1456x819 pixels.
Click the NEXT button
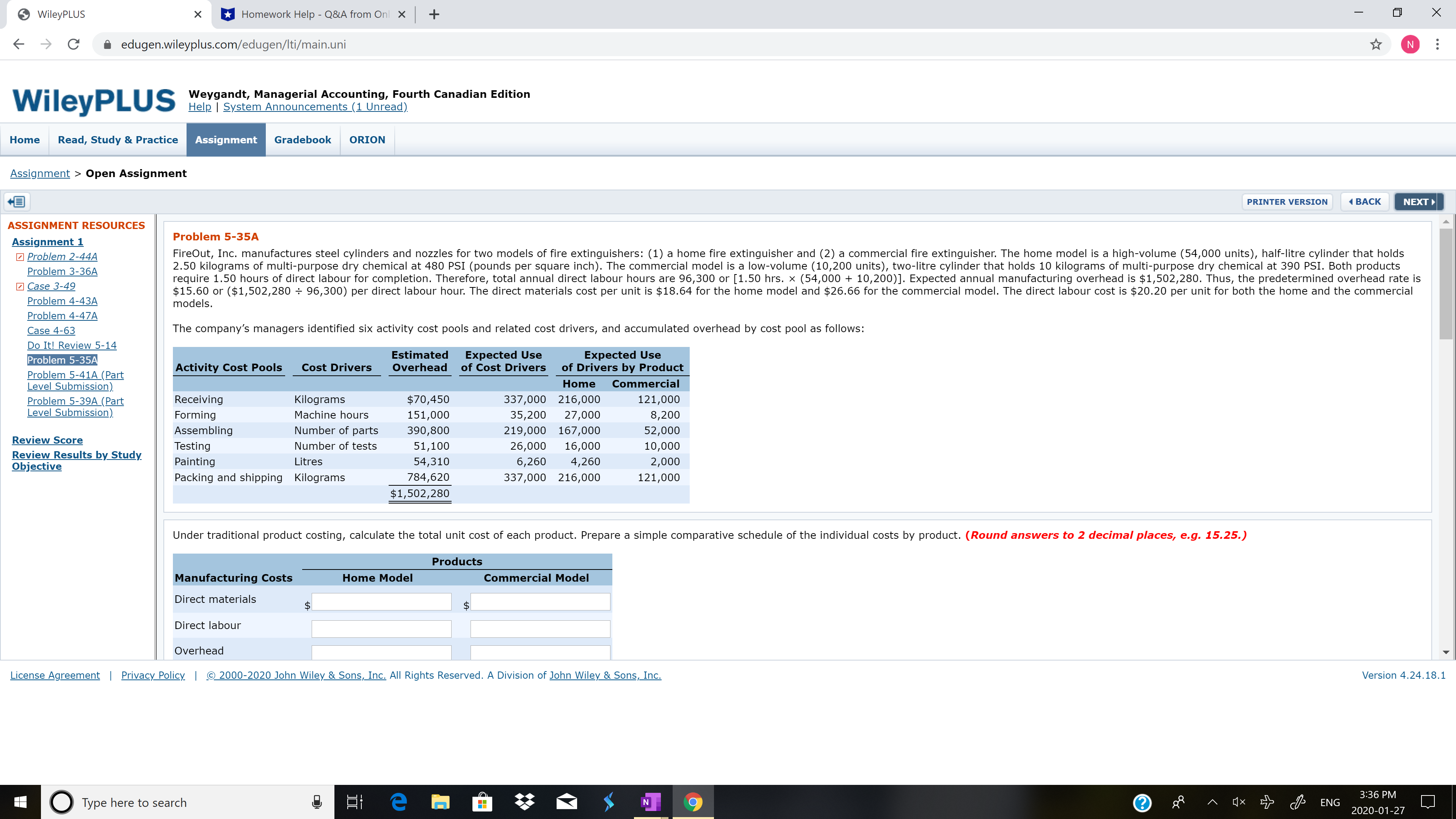(1418, 202)
